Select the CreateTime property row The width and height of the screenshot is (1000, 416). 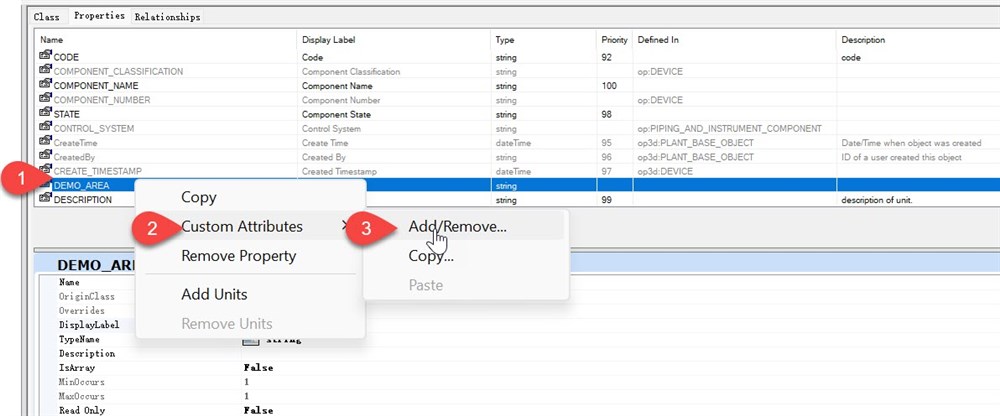(x=518, y=143)
